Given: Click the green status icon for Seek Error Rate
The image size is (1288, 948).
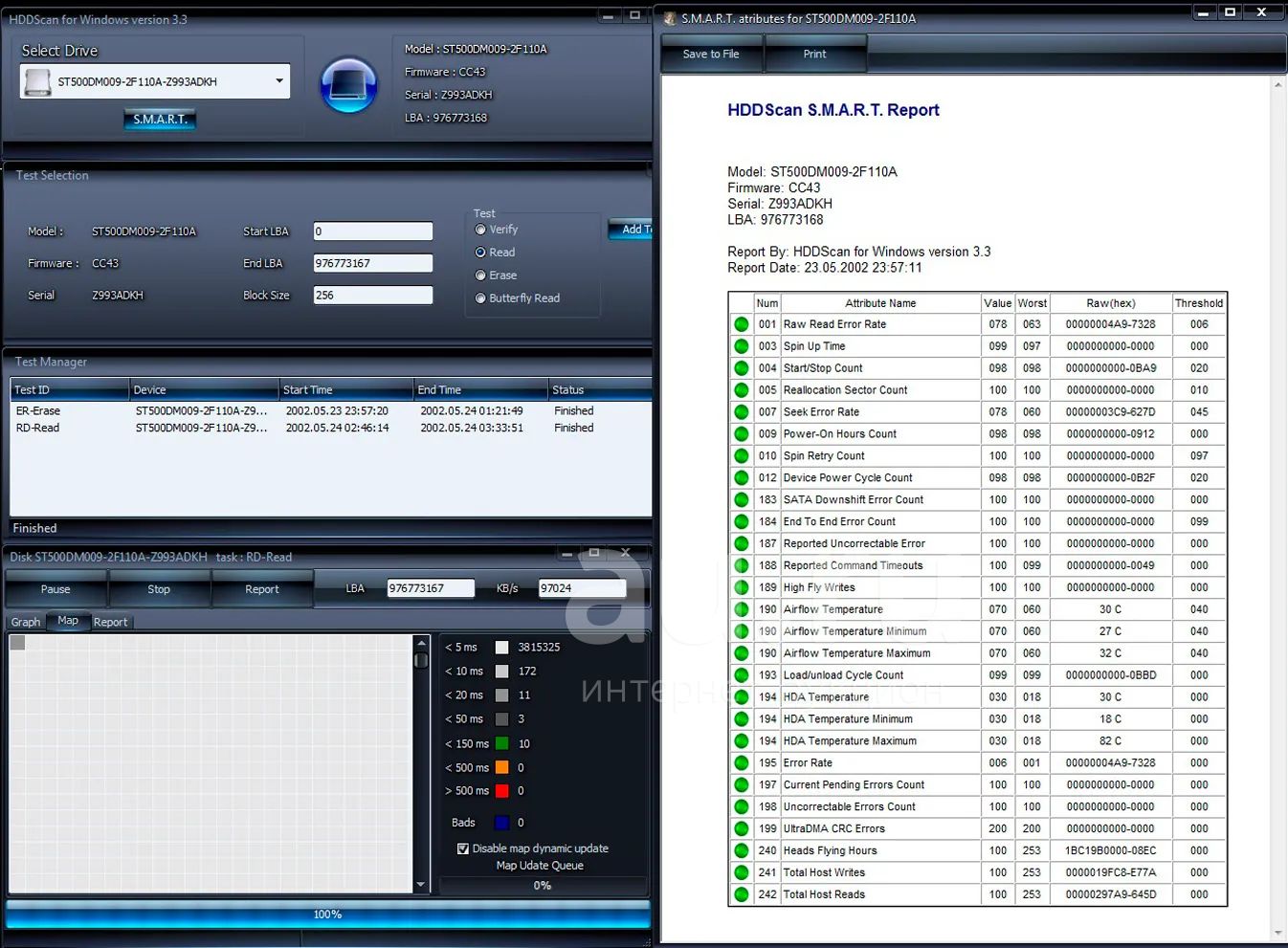Looking at the screenshot, I should (x=742, y=412).
